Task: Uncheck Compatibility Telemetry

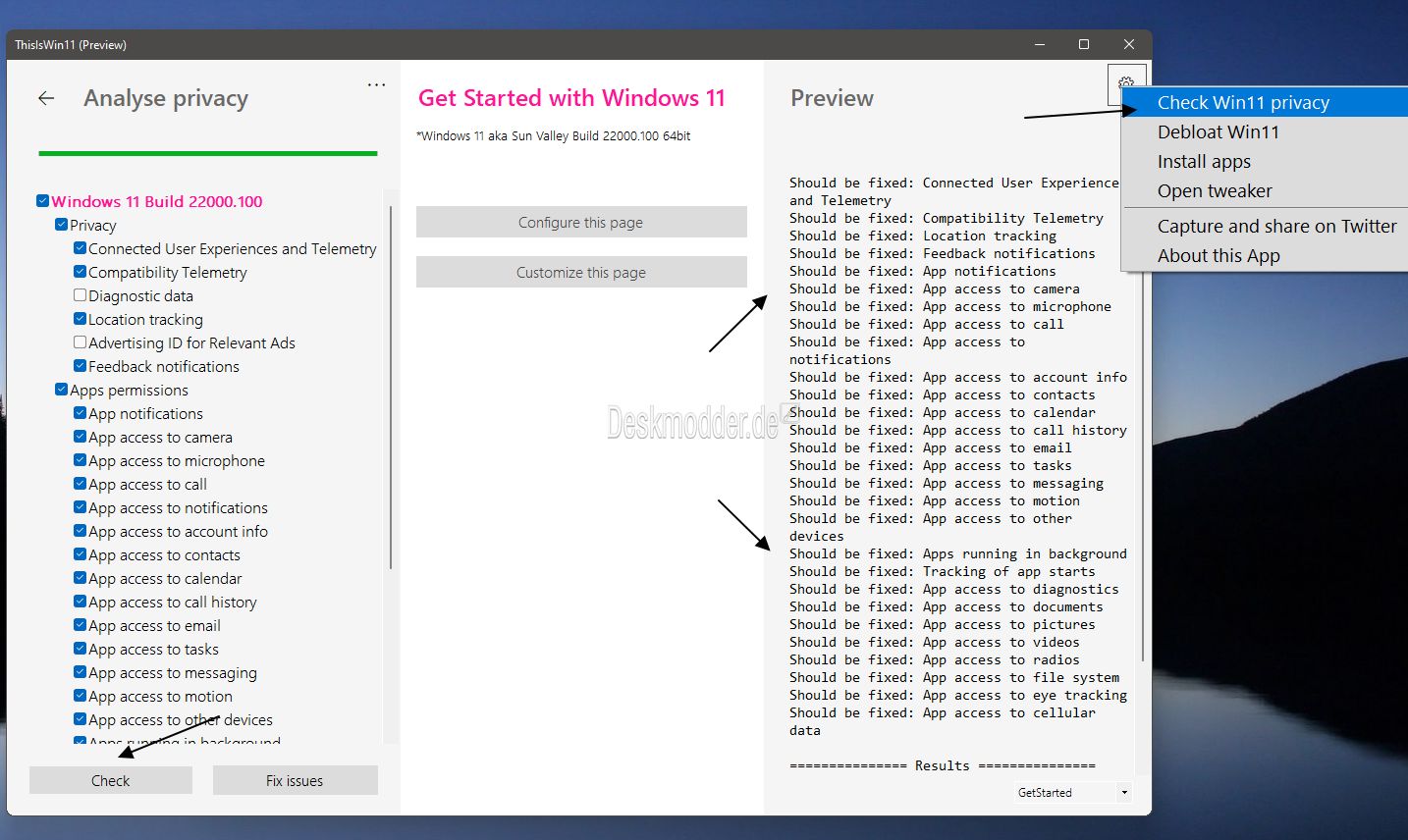Action: 81,272
